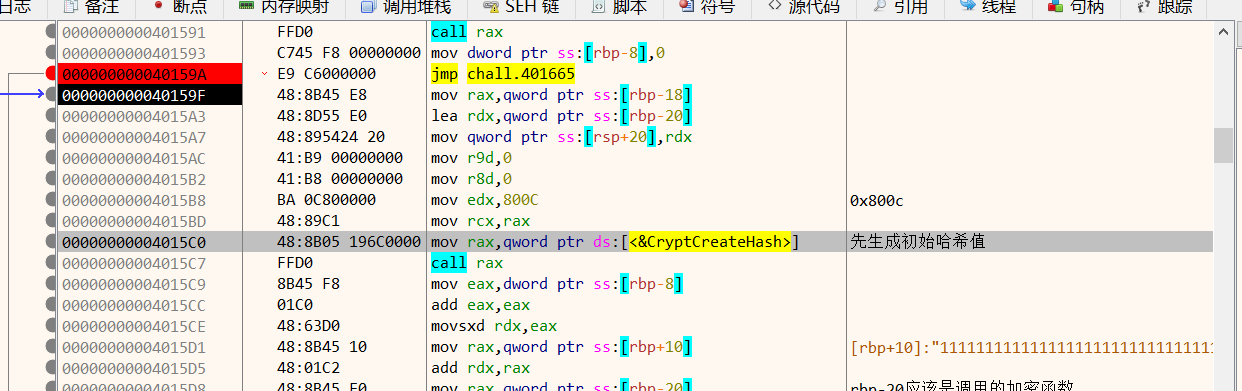Viewport: 1242px width, 391px height.
Task: Click the call rax instruction at 401591
Action: pos(467,32)
